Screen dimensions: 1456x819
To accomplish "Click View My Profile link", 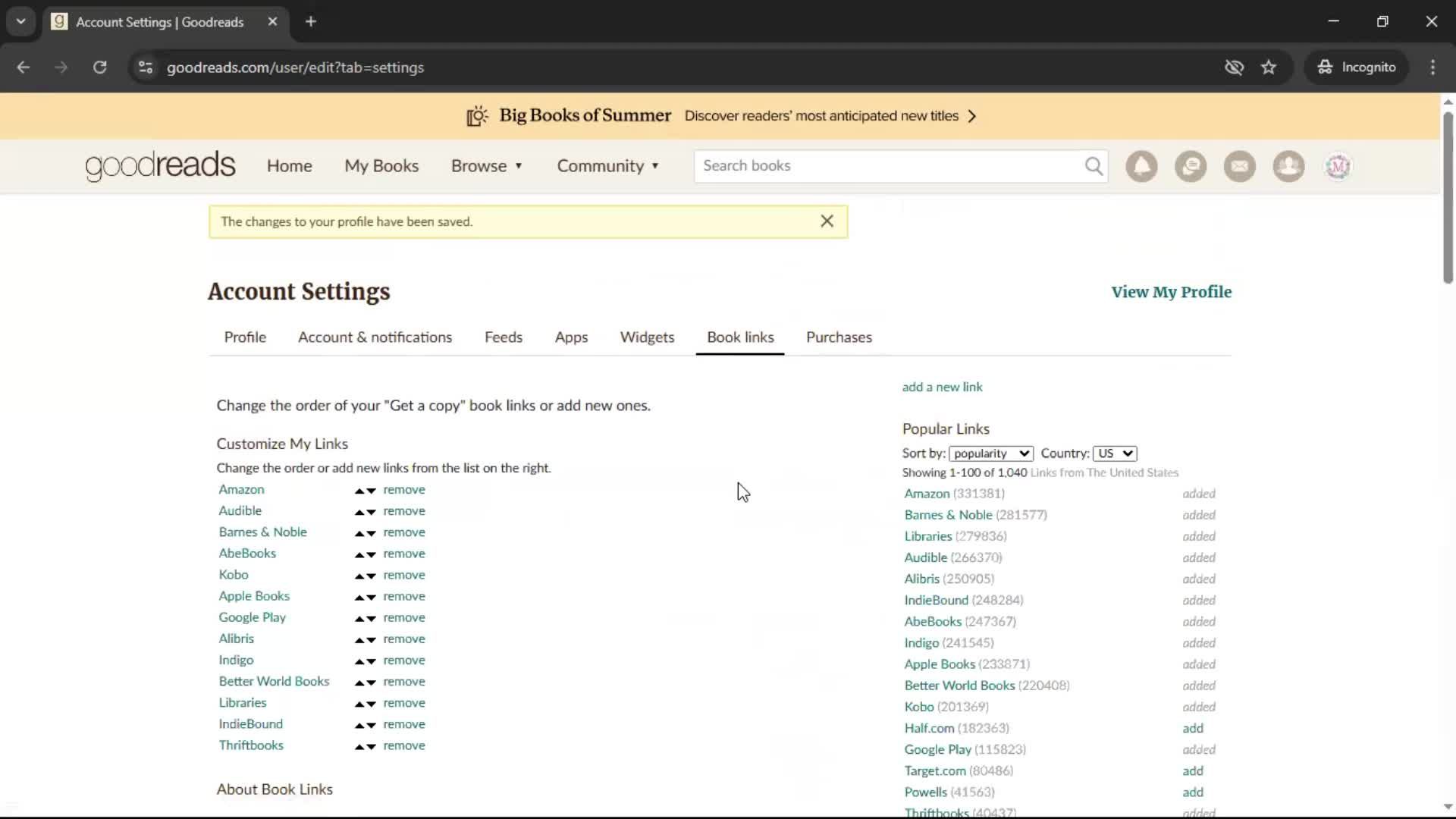I will pyautogui.click(x=1171, y=292).
